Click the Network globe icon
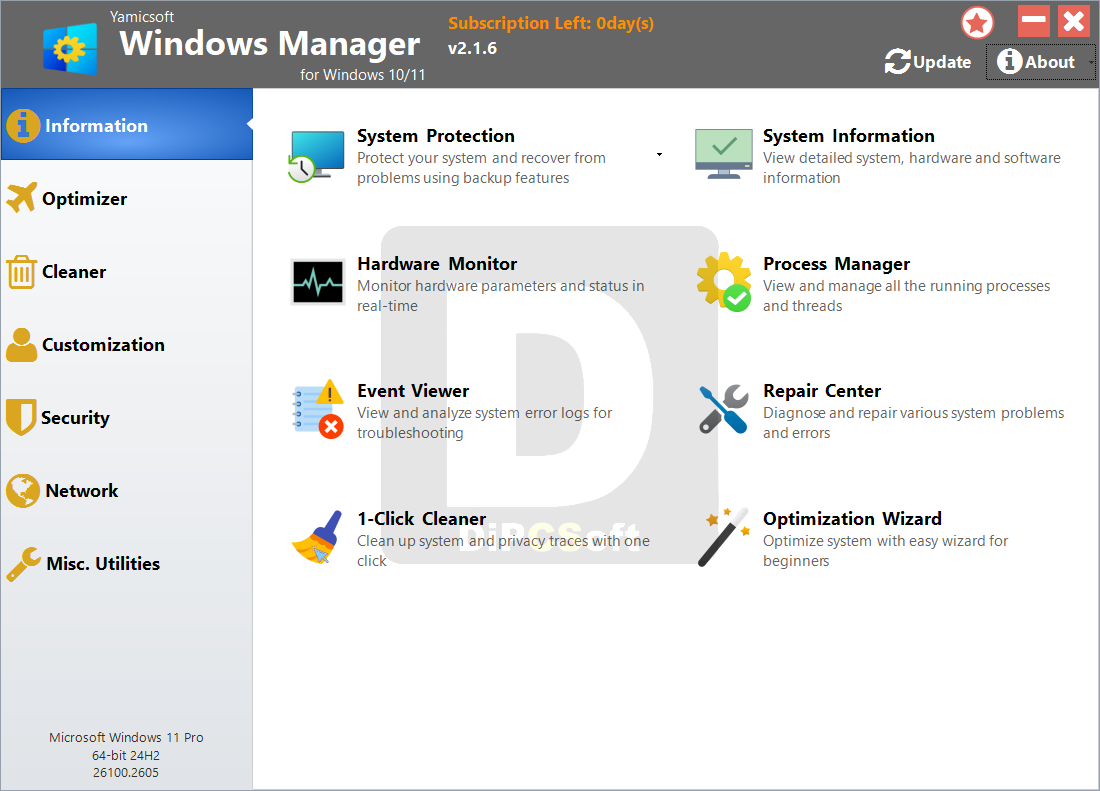Viewport: 1100px width, 791px height. [x=23, y=490]
